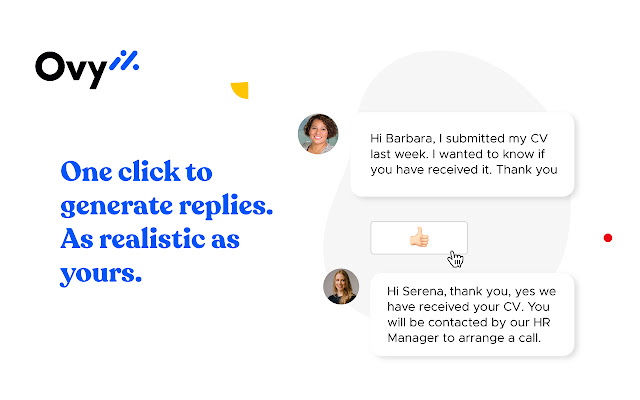640x400 pixels.
Task: Open the curly-haired woman's avatar
Action: point(318,134)
